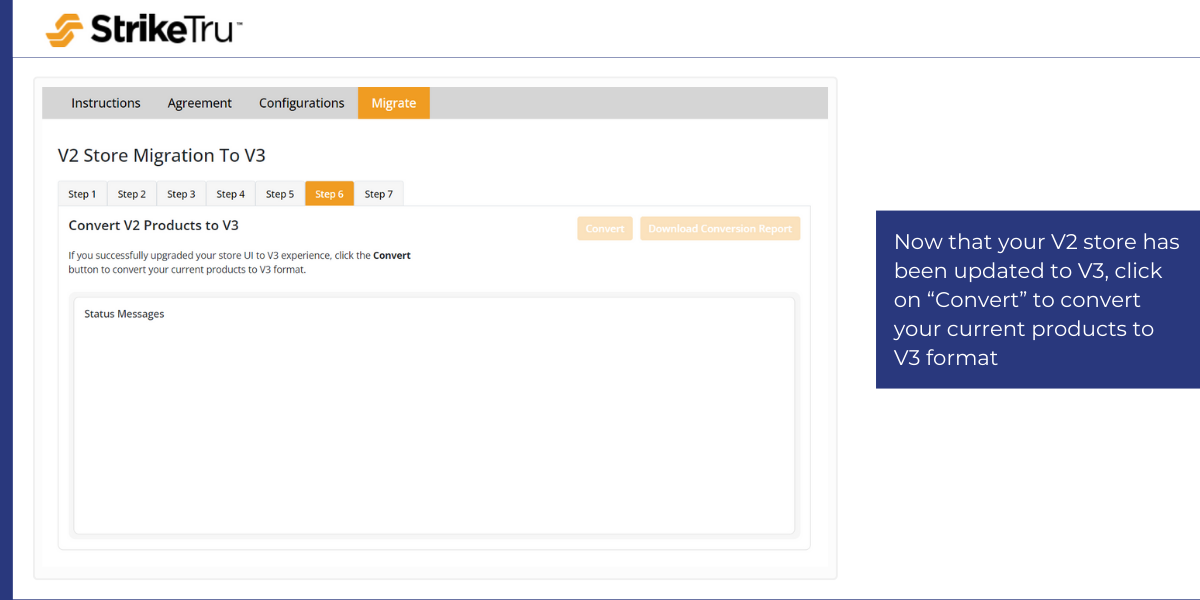Click Download Conversion Report button
Screen dimensions: 1200x600
click(x=720, y=229)
